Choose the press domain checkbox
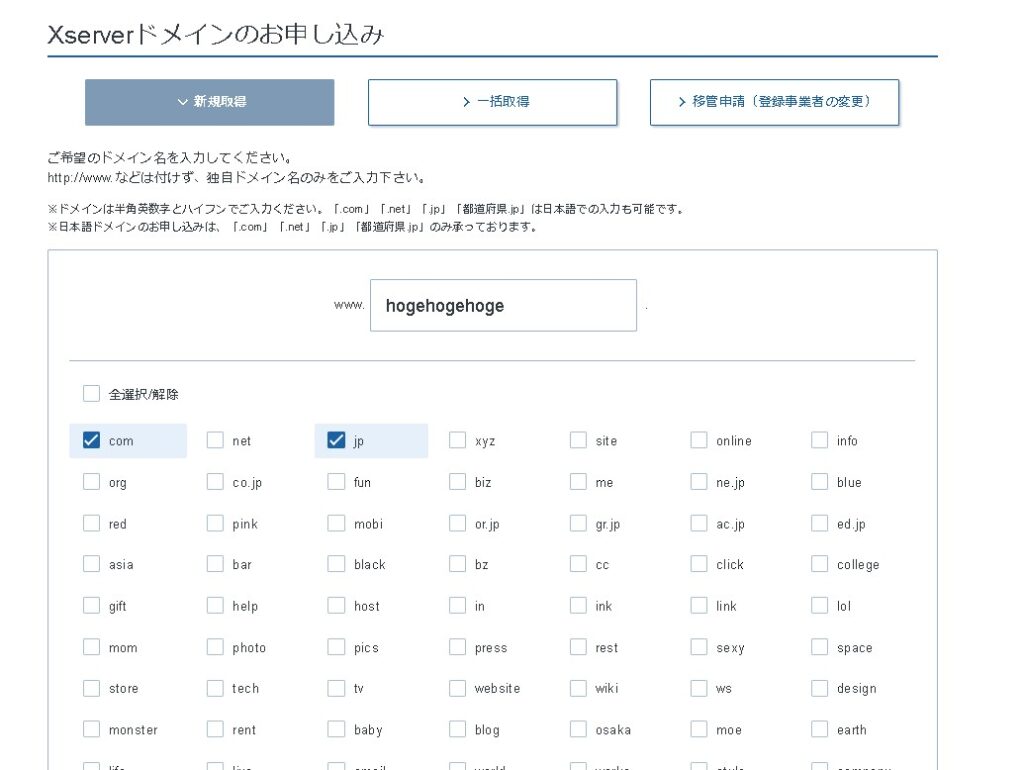The height and width of the screenshot is (770, 1024). pos(457,647)
